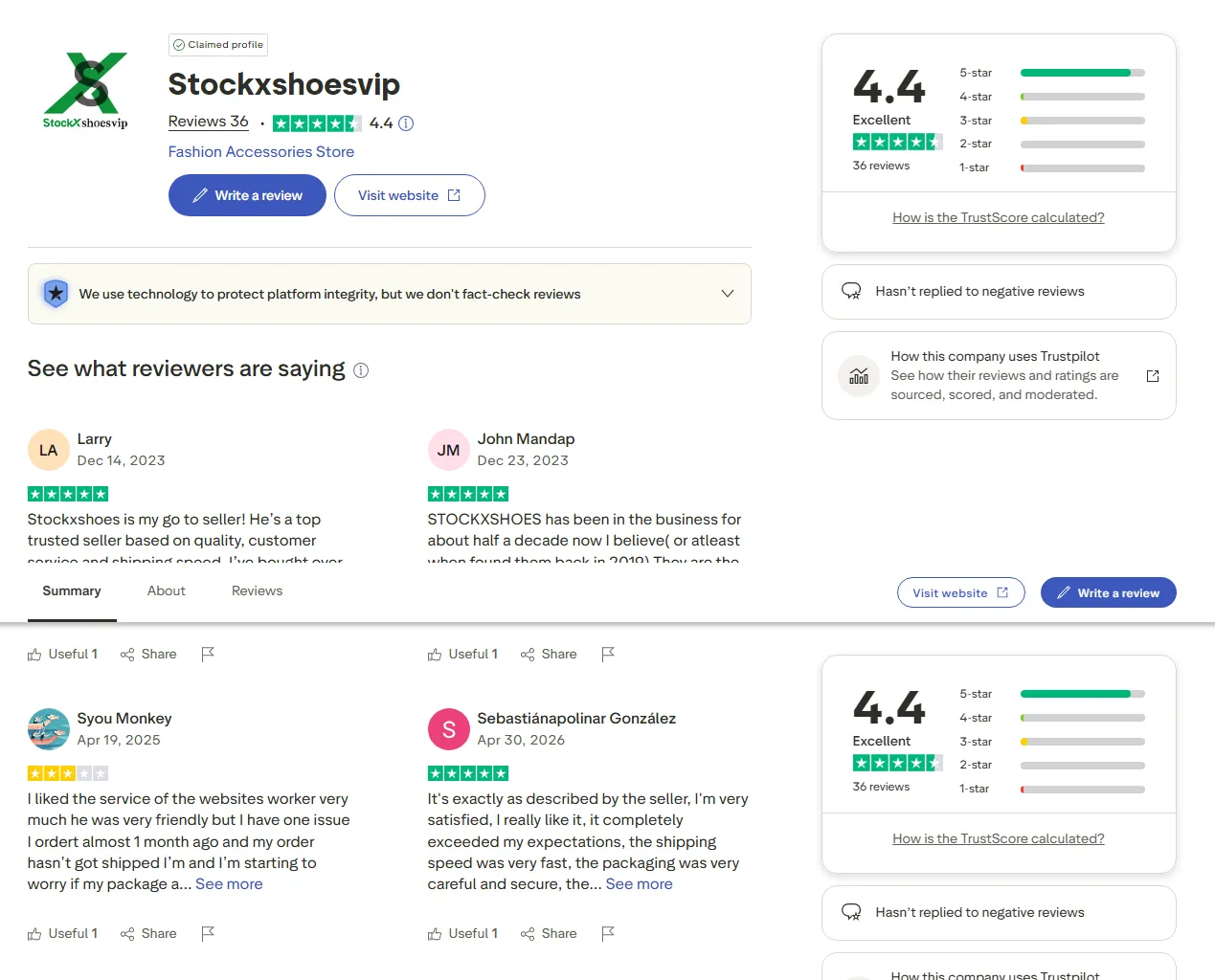This screenshot has height=980, width=1215.
Task: Filter by 4-star in the upper rating card
Action: [1052, 97]
